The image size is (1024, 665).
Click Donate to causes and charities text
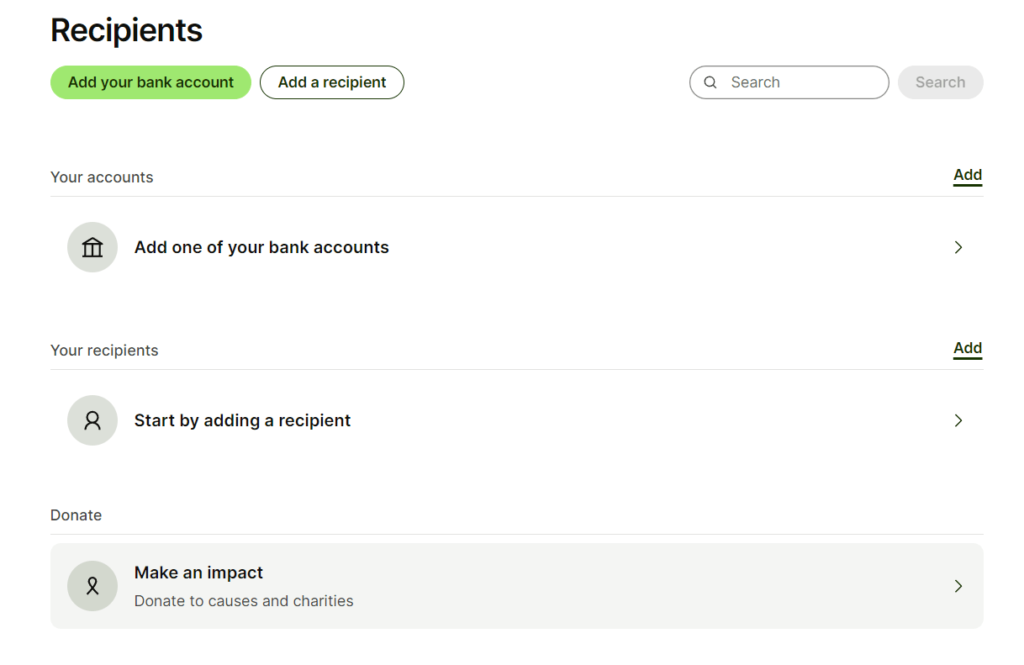tap(244, 600)
